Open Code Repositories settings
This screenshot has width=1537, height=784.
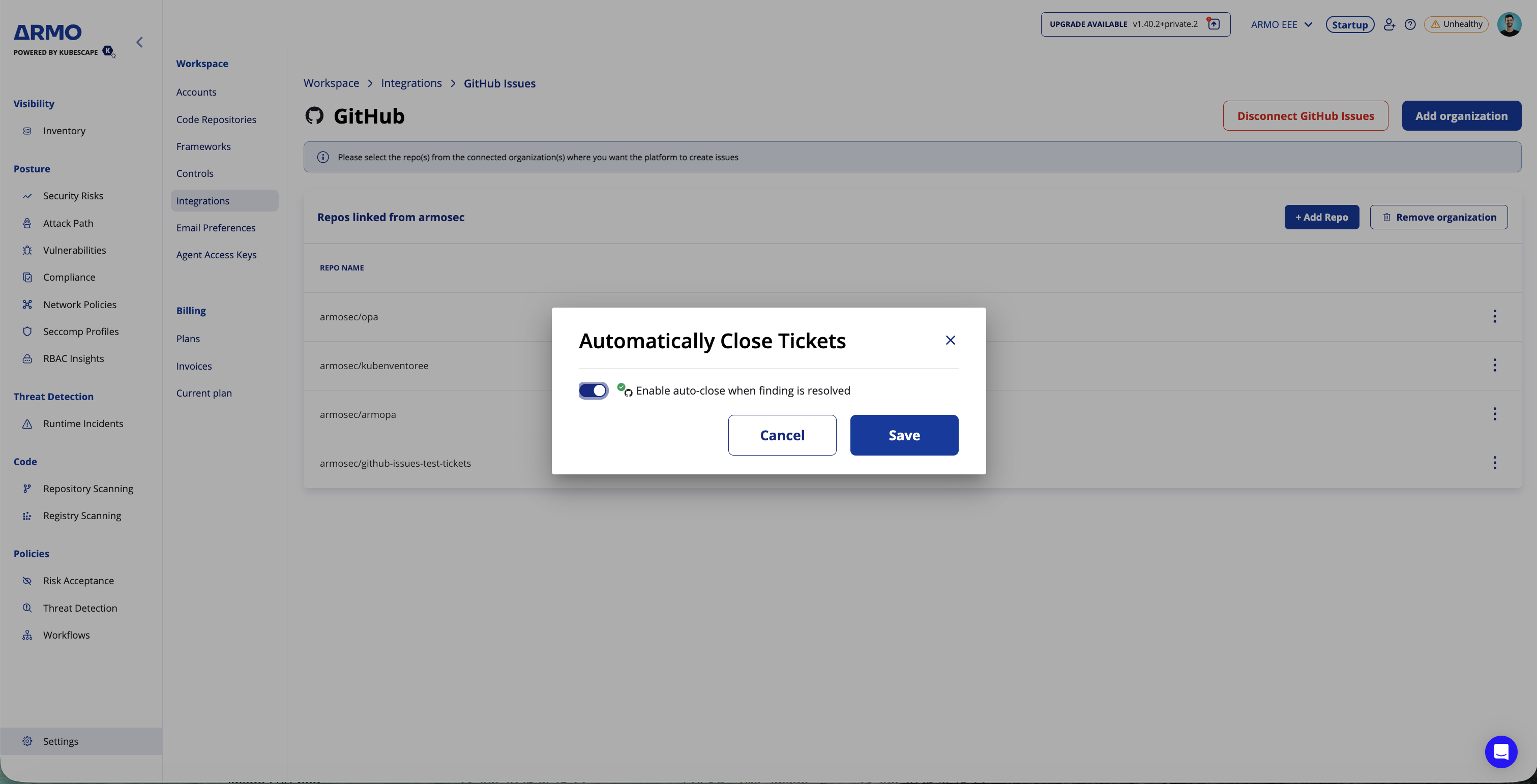216,119
